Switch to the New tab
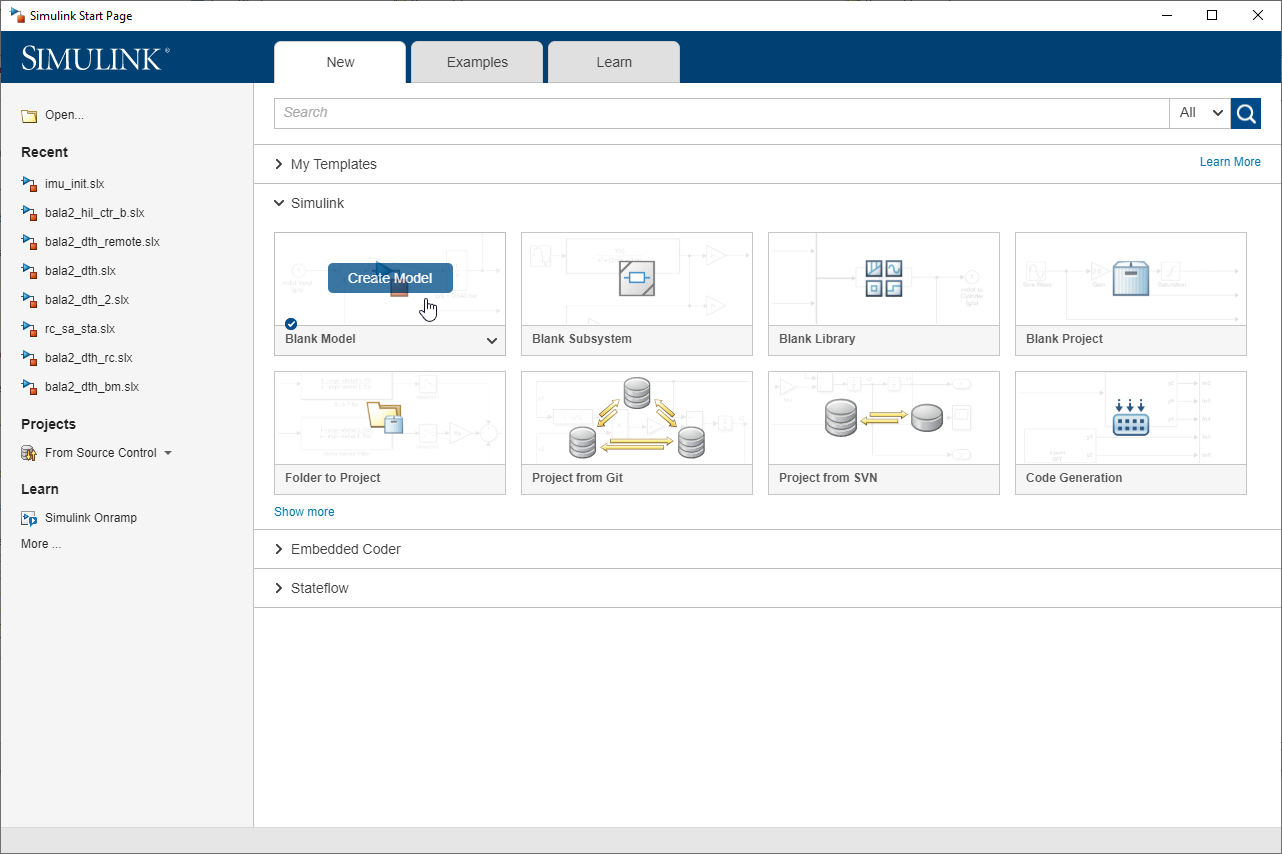The width and height of the screenshot is (1282, 854). (x=340, y=62)
